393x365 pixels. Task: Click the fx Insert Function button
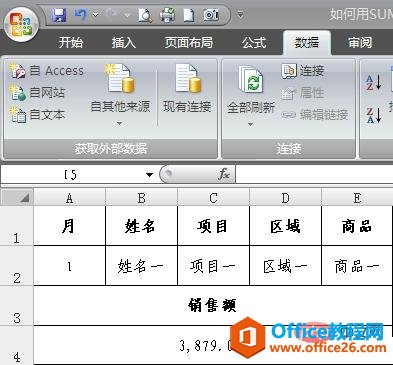coord(224,174)
